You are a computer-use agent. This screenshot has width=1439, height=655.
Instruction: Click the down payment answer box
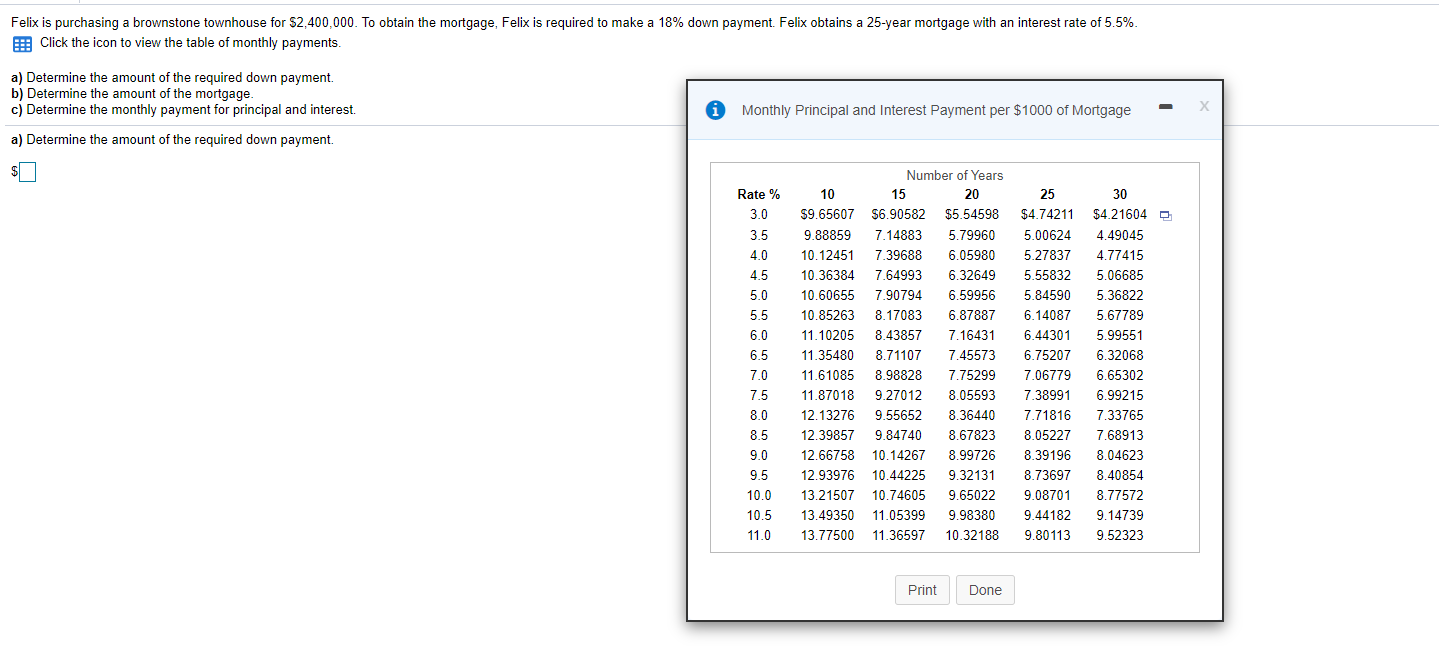coord(28,173)
